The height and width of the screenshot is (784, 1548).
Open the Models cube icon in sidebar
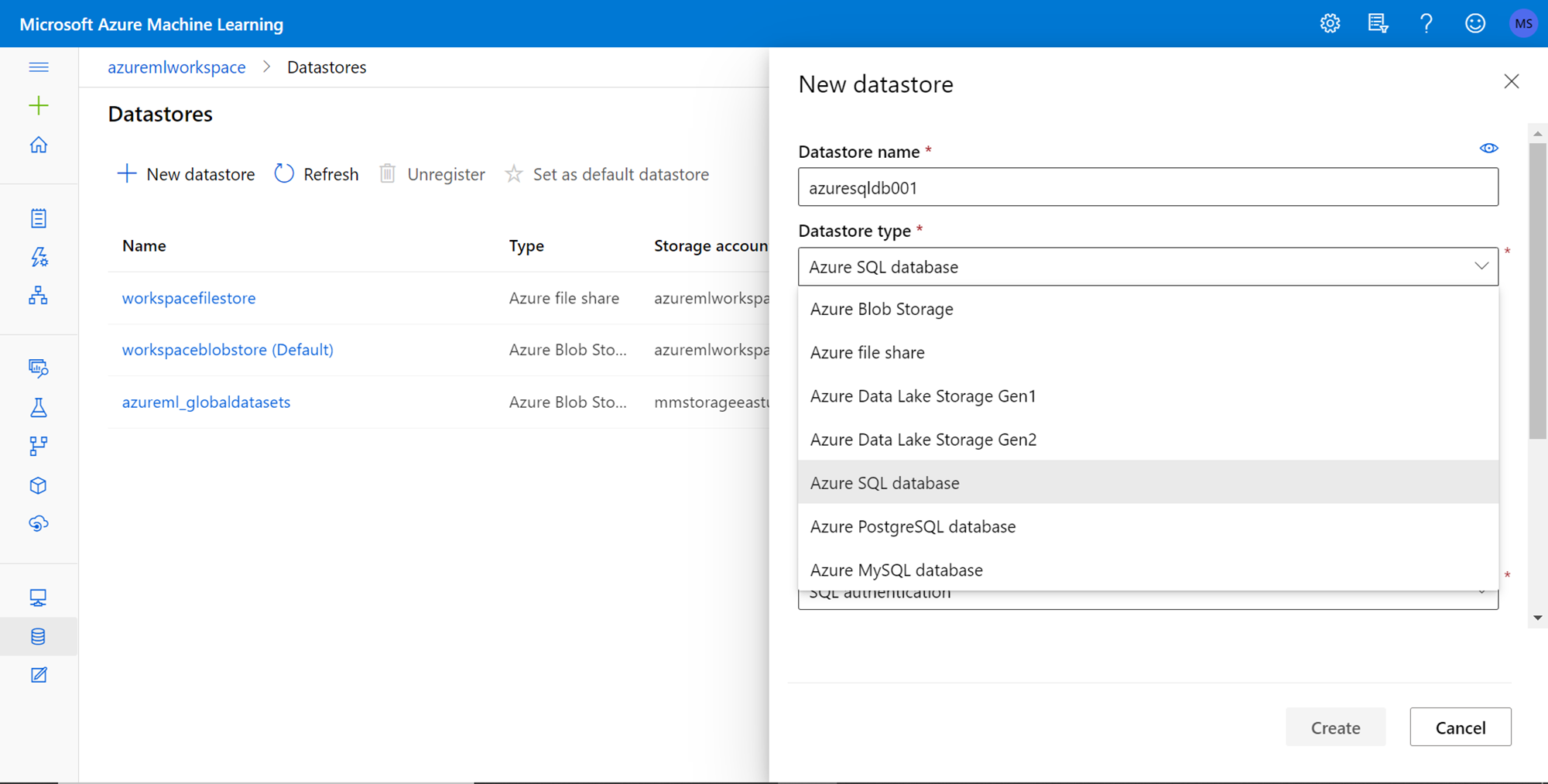tap(39, 485)
